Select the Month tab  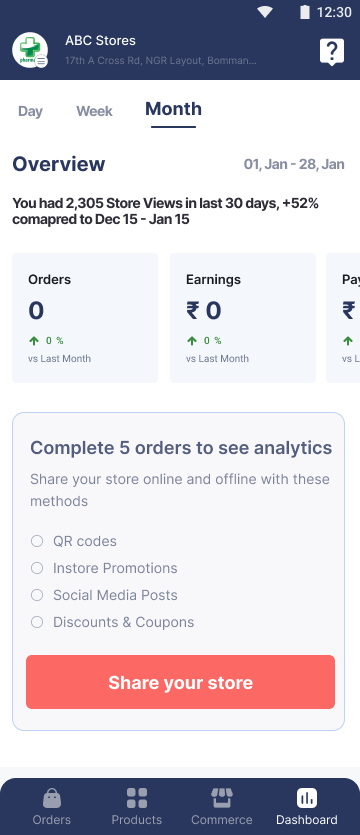tap(174, 109)
